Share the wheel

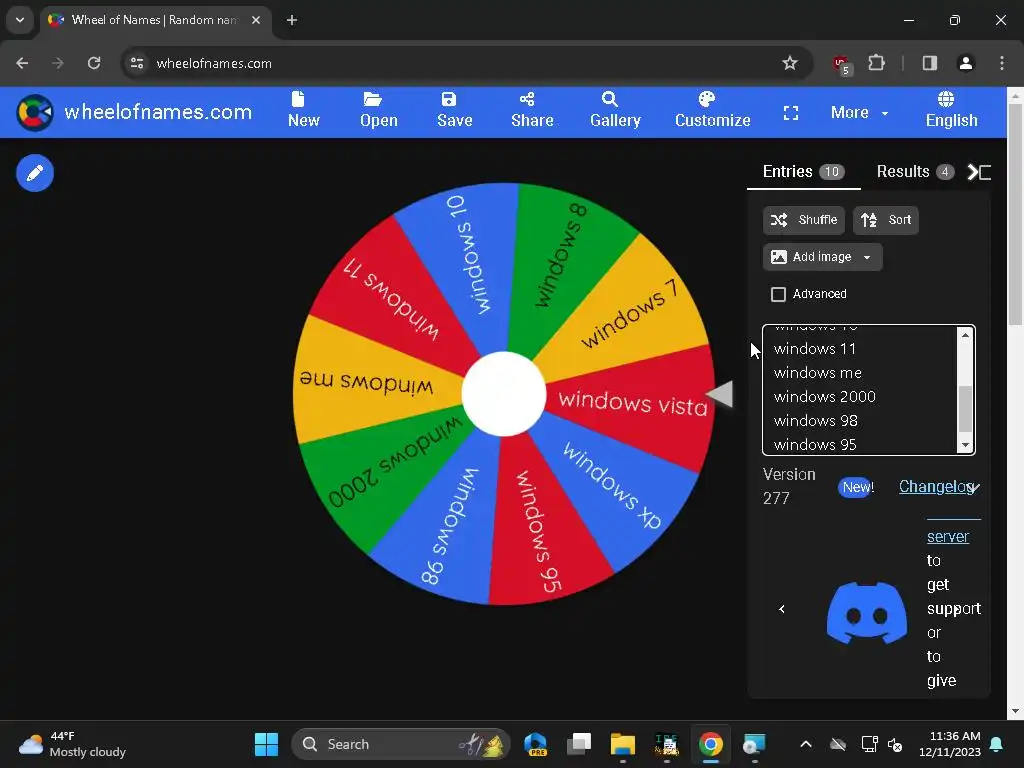click(x=532, y=110)
